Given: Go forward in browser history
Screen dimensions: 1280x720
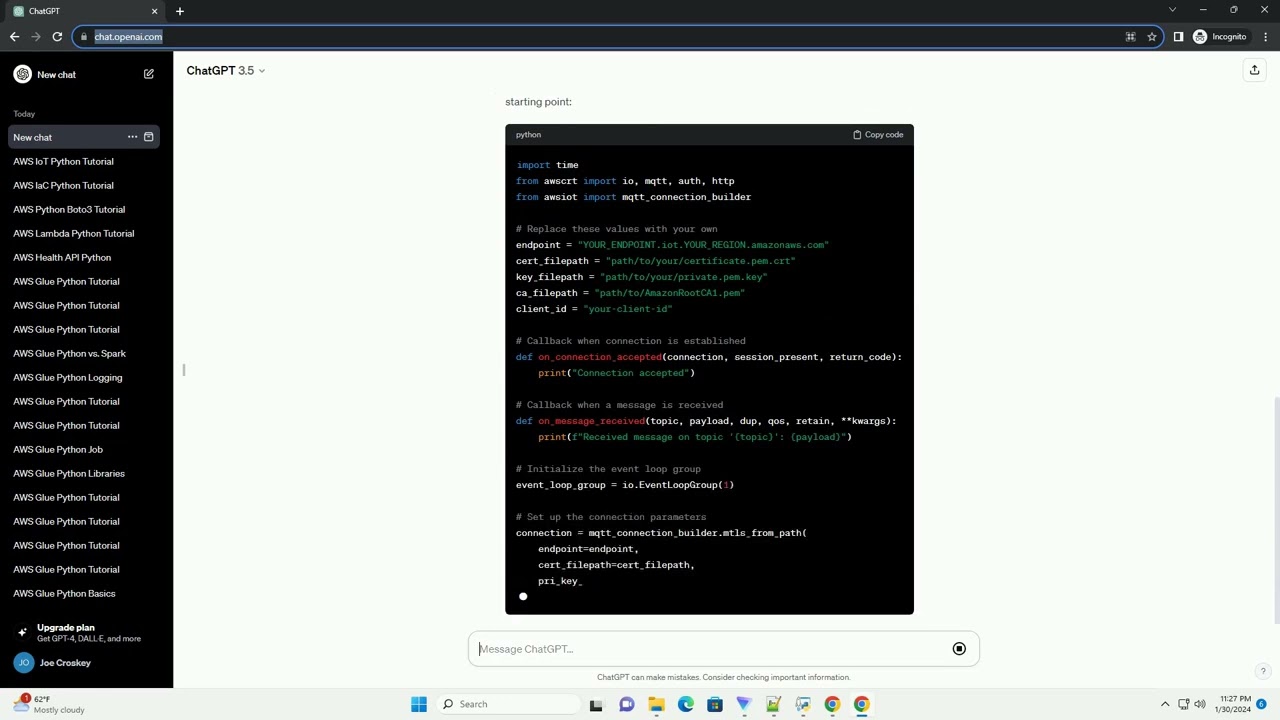Looking at the screenshot, I should 36,37.
